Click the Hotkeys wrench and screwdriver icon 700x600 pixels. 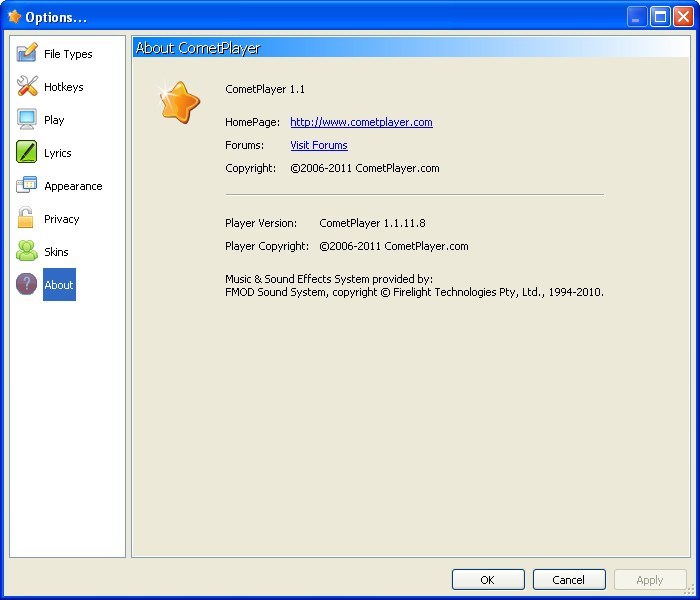(x=27, y=86)
